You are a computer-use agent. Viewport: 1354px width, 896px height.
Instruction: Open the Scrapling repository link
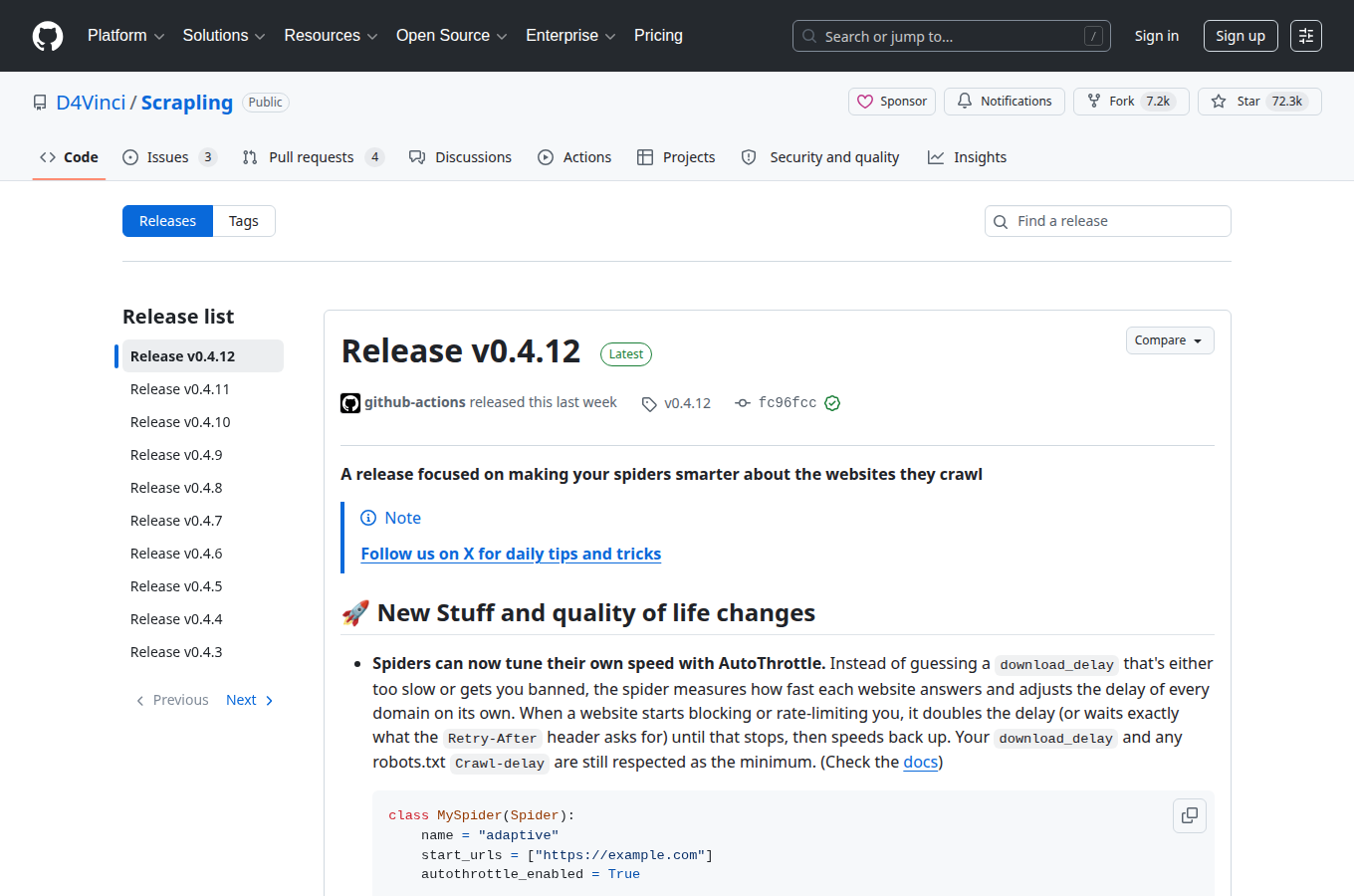pos(187,103)
